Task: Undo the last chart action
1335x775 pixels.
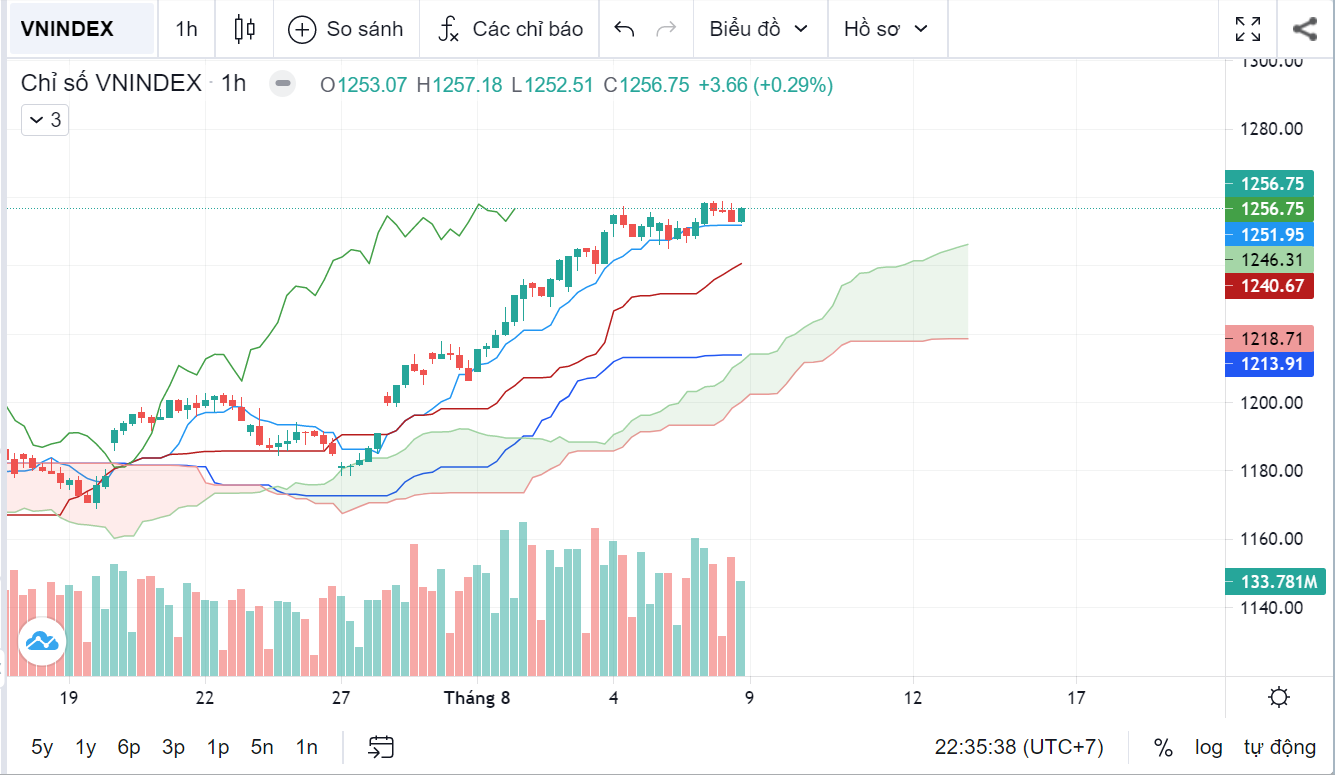Action: [x=624, y=29]
